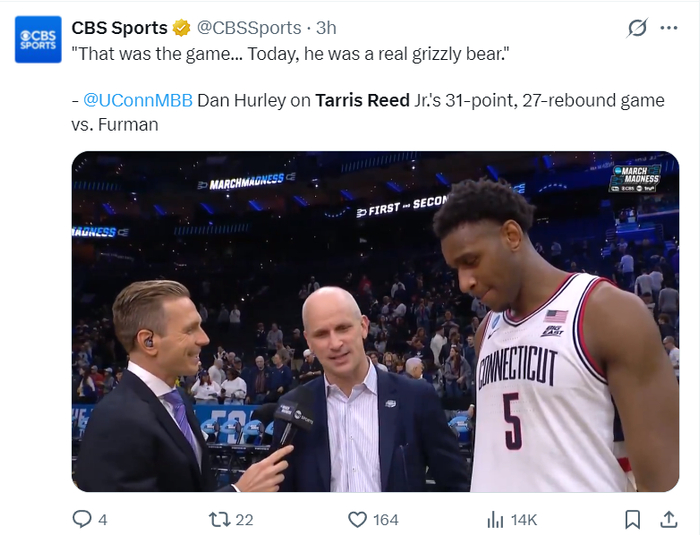
Task: Click the repost arrows icon
Action: coord(219,519)
